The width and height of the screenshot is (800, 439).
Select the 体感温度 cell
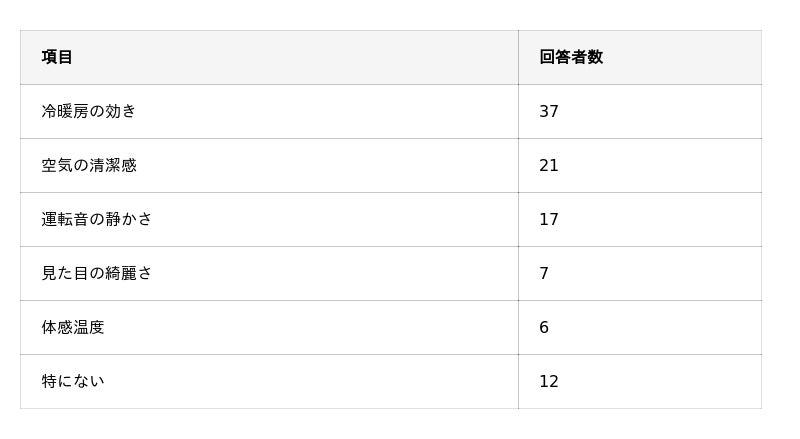click(x=73, y=327)
